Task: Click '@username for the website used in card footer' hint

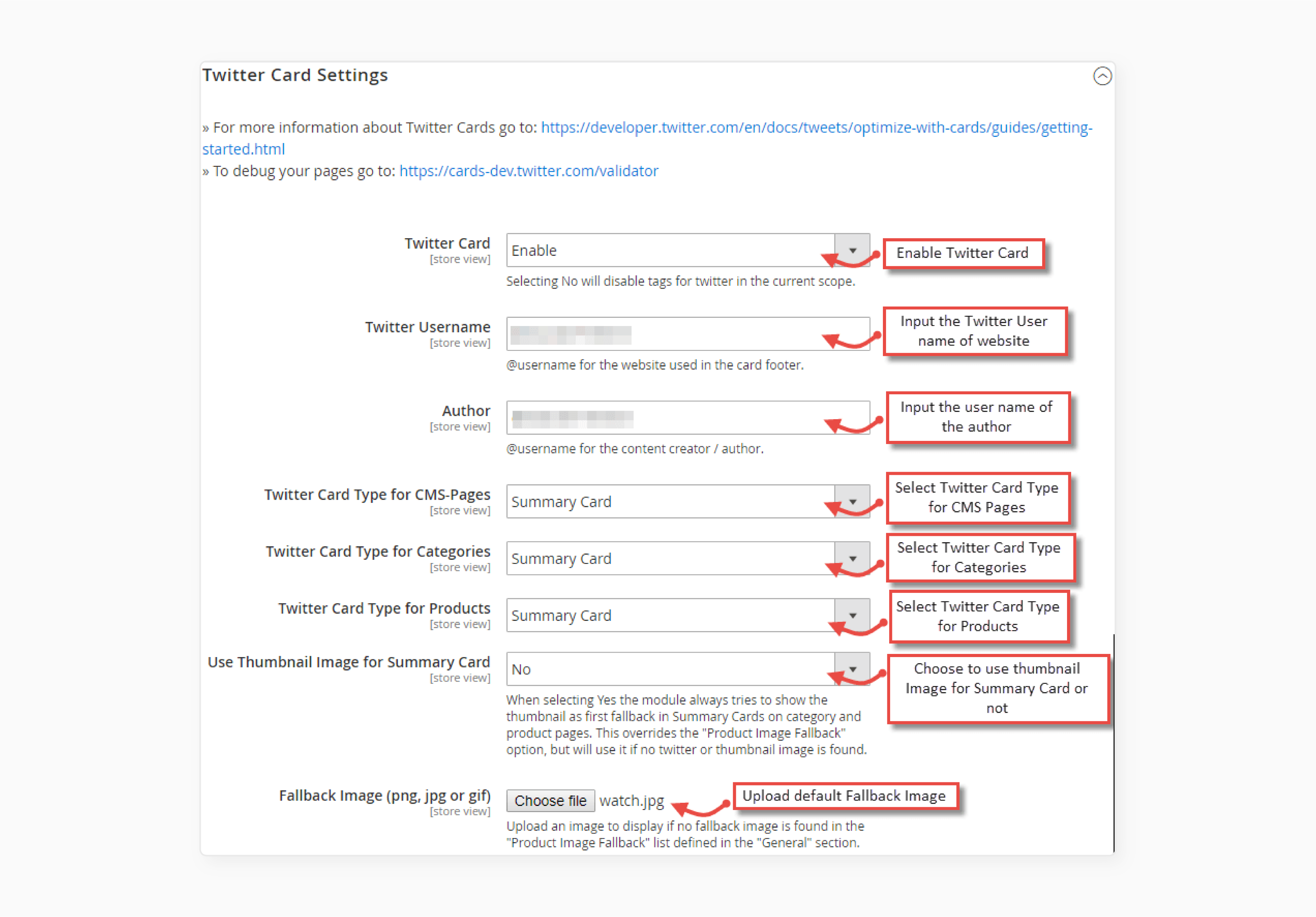Action: tap(655, 364)
